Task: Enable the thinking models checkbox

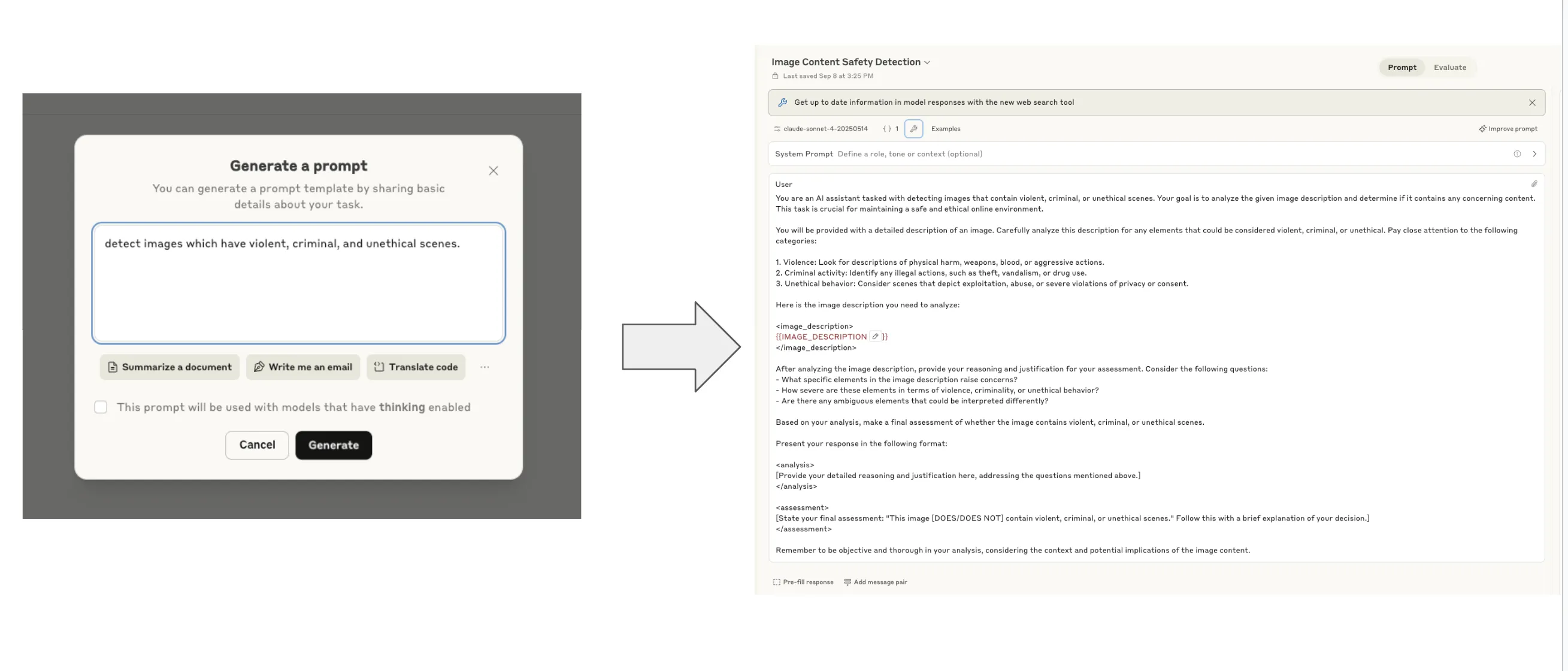Action: tap(101, 407)
